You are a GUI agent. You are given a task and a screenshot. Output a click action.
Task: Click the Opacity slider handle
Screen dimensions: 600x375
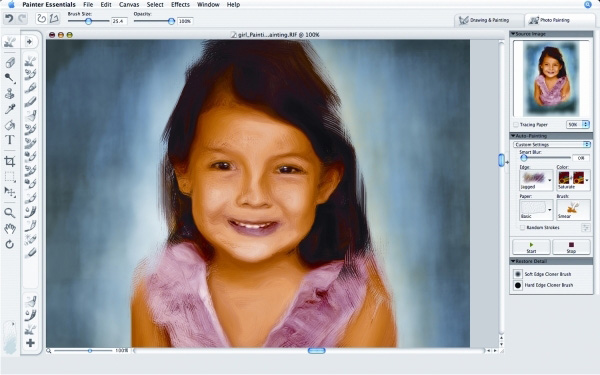click(x=171, y=21)
